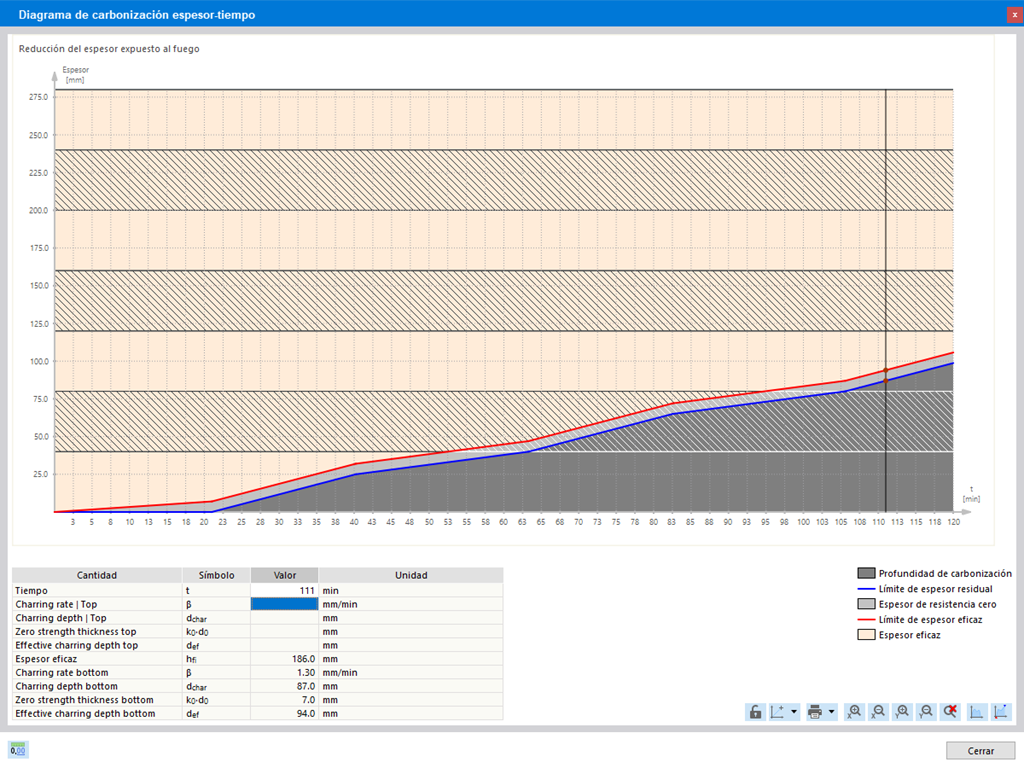Open the axis settings dropdown arrow
Viewport: 1024px width, 768px height.
[794, 712]
